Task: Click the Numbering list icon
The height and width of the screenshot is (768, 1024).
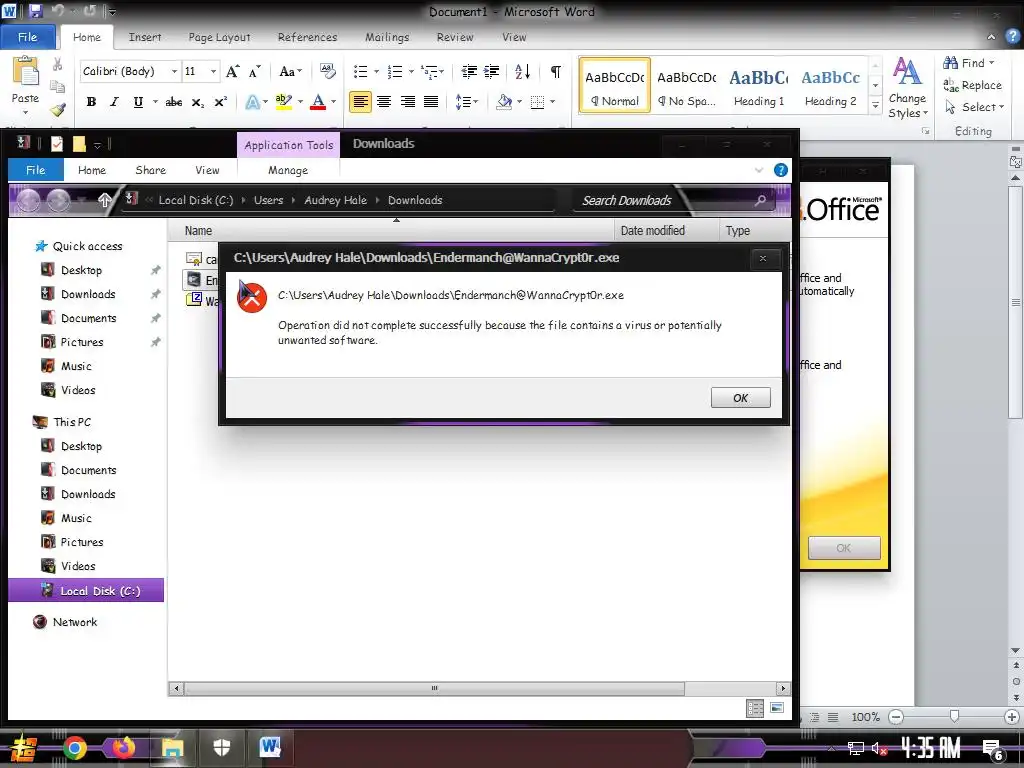Action: click(394, 71)
